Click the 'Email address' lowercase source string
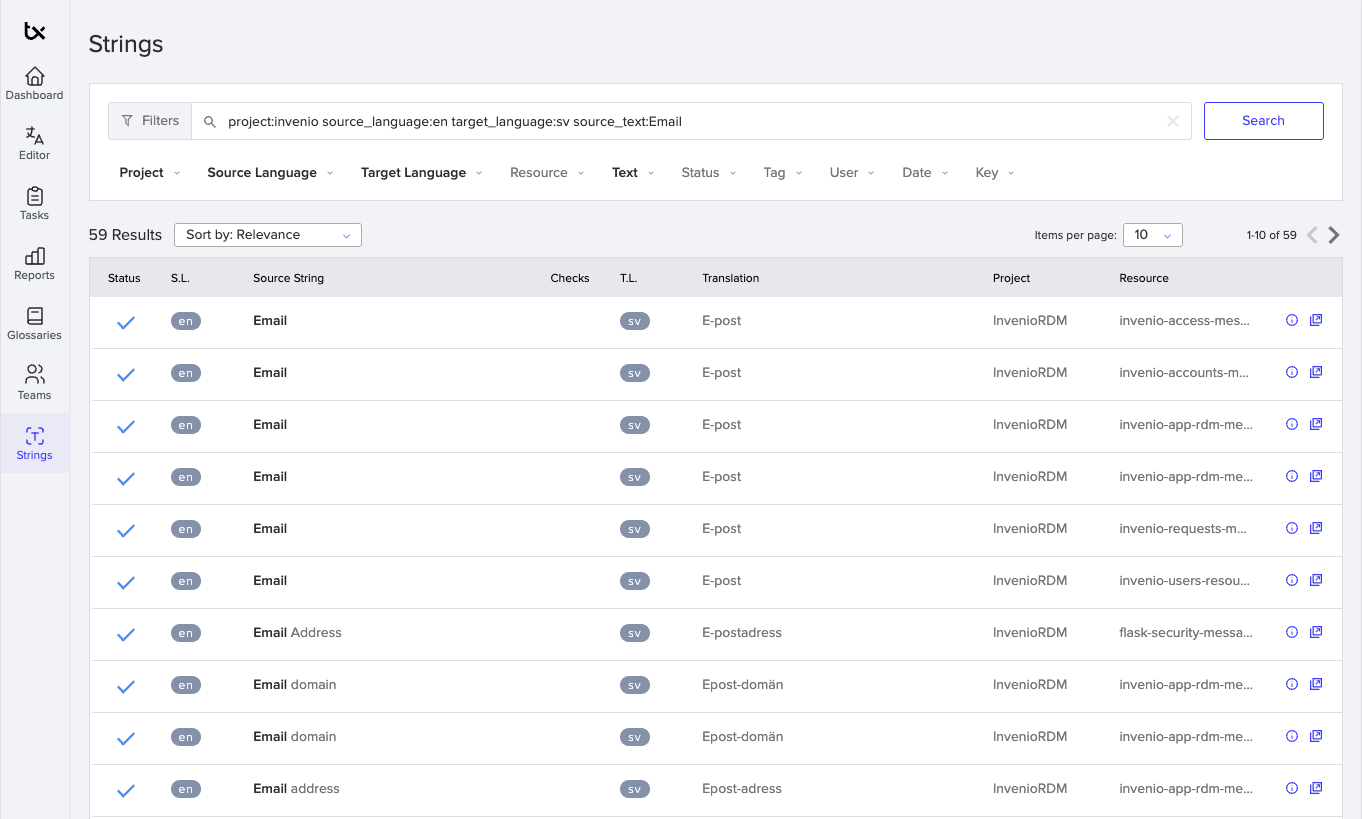Viewport: 1362px width, 819px height. [296, 788]
